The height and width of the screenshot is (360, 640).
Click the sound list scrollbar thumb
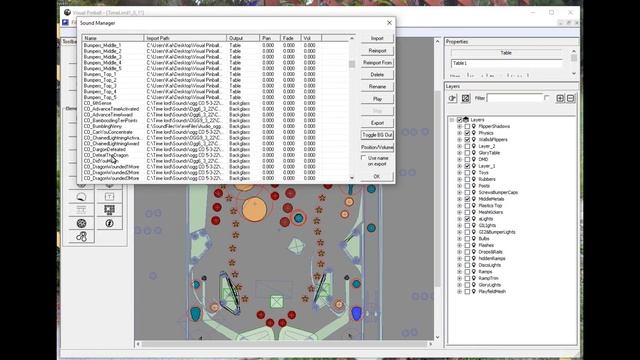tap(352, 64)
